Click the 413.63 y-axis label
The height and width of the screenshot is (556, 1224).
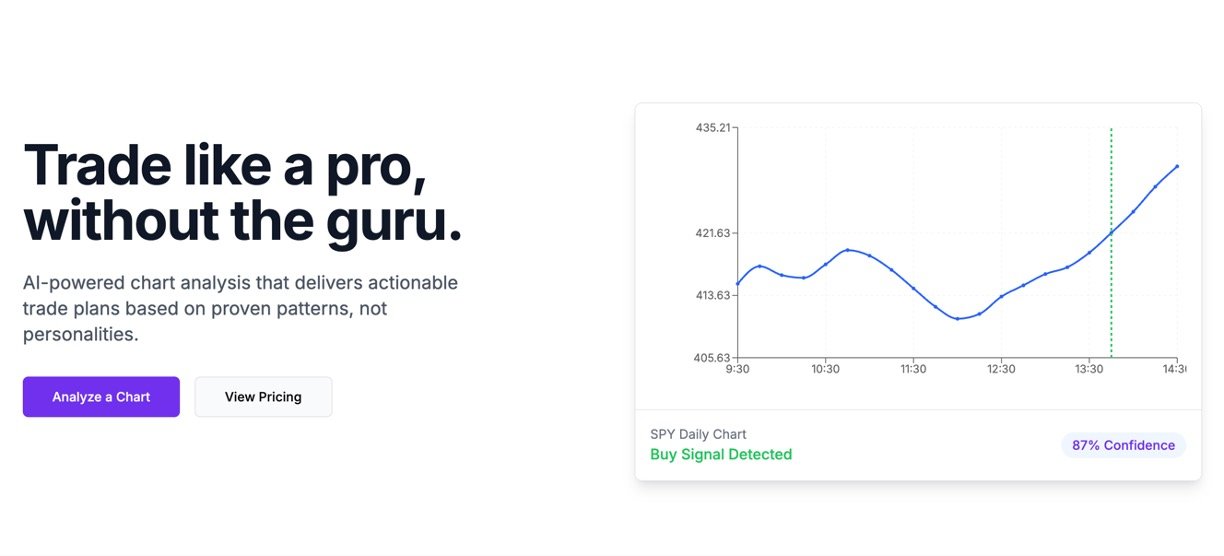coord(712,295)
